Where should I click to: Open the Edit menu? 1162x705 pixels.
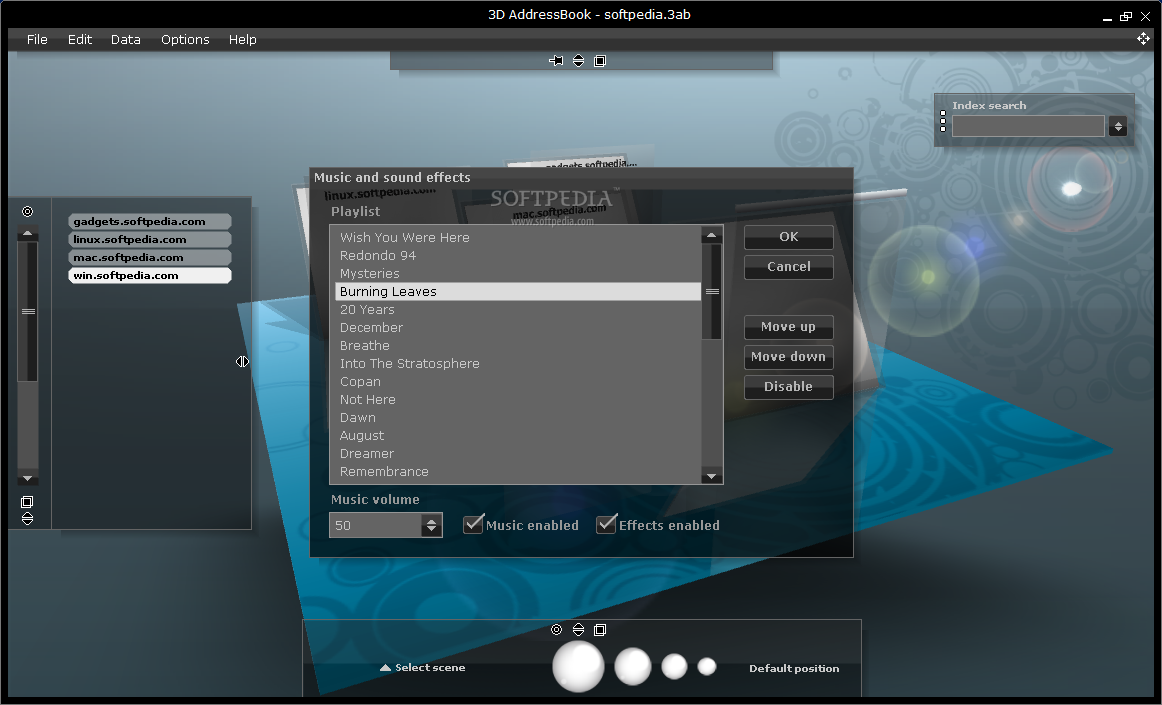tap(80, 39)
